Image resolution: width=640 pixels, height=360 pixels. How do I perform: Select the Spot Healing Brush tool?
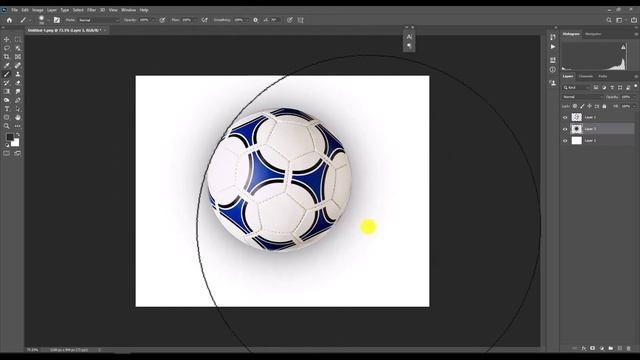[x=18, y=65]
